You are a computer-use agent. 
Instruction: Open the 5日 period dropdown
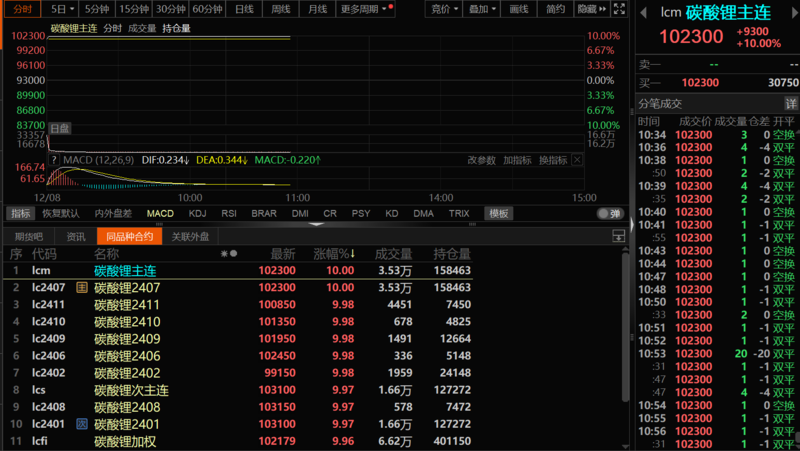[x=62, y=9]
